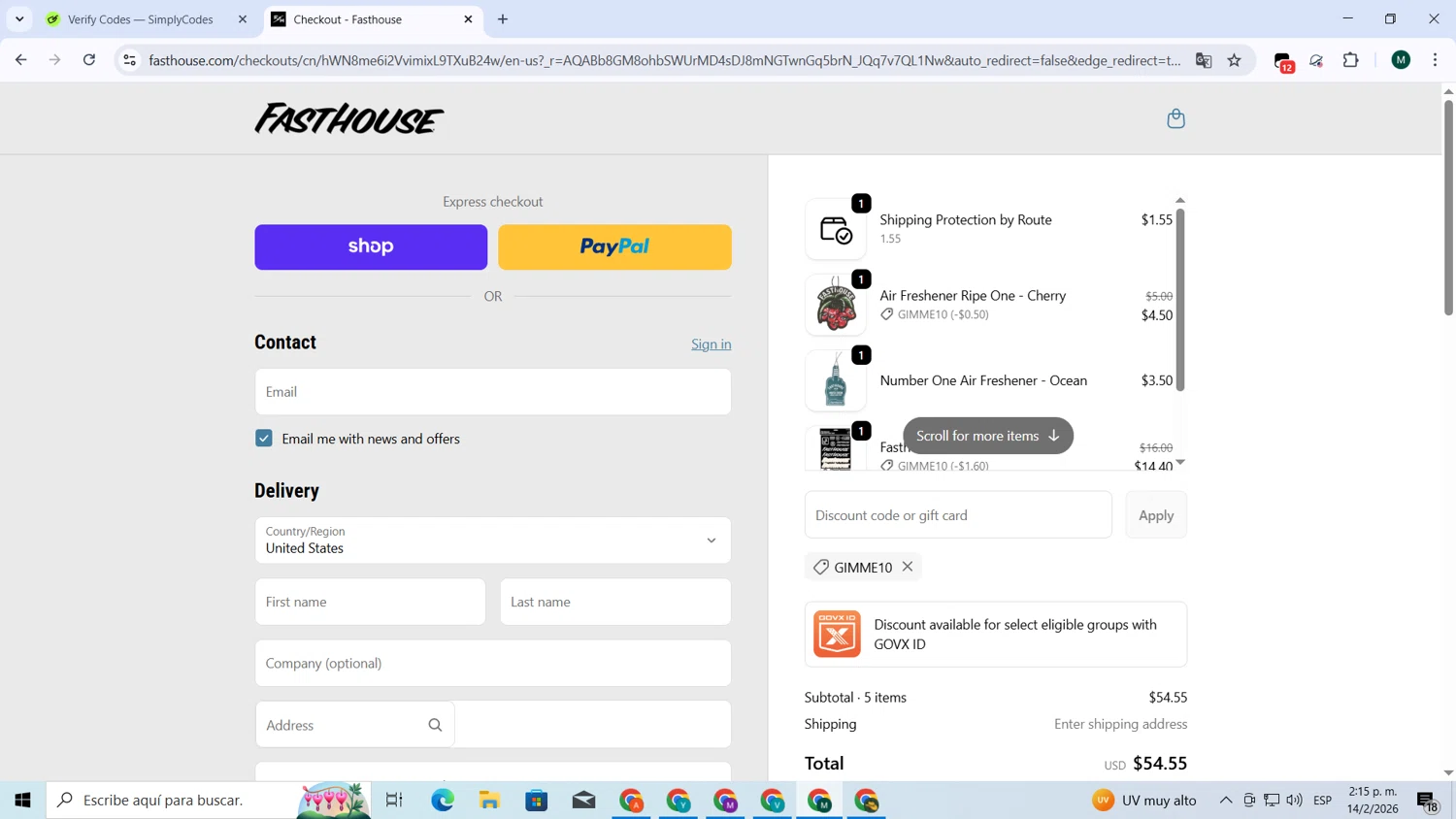Screen dimensions: 1456x819
Task: Open the Shipping Protection by Route thumbnail
Action: 836,229
